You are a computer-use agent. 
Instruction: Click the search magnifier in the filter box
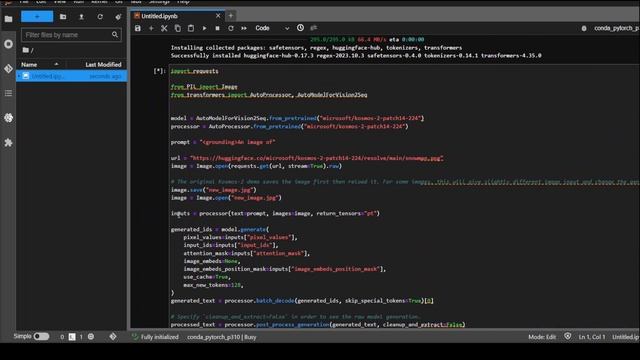tap(115, 35)
